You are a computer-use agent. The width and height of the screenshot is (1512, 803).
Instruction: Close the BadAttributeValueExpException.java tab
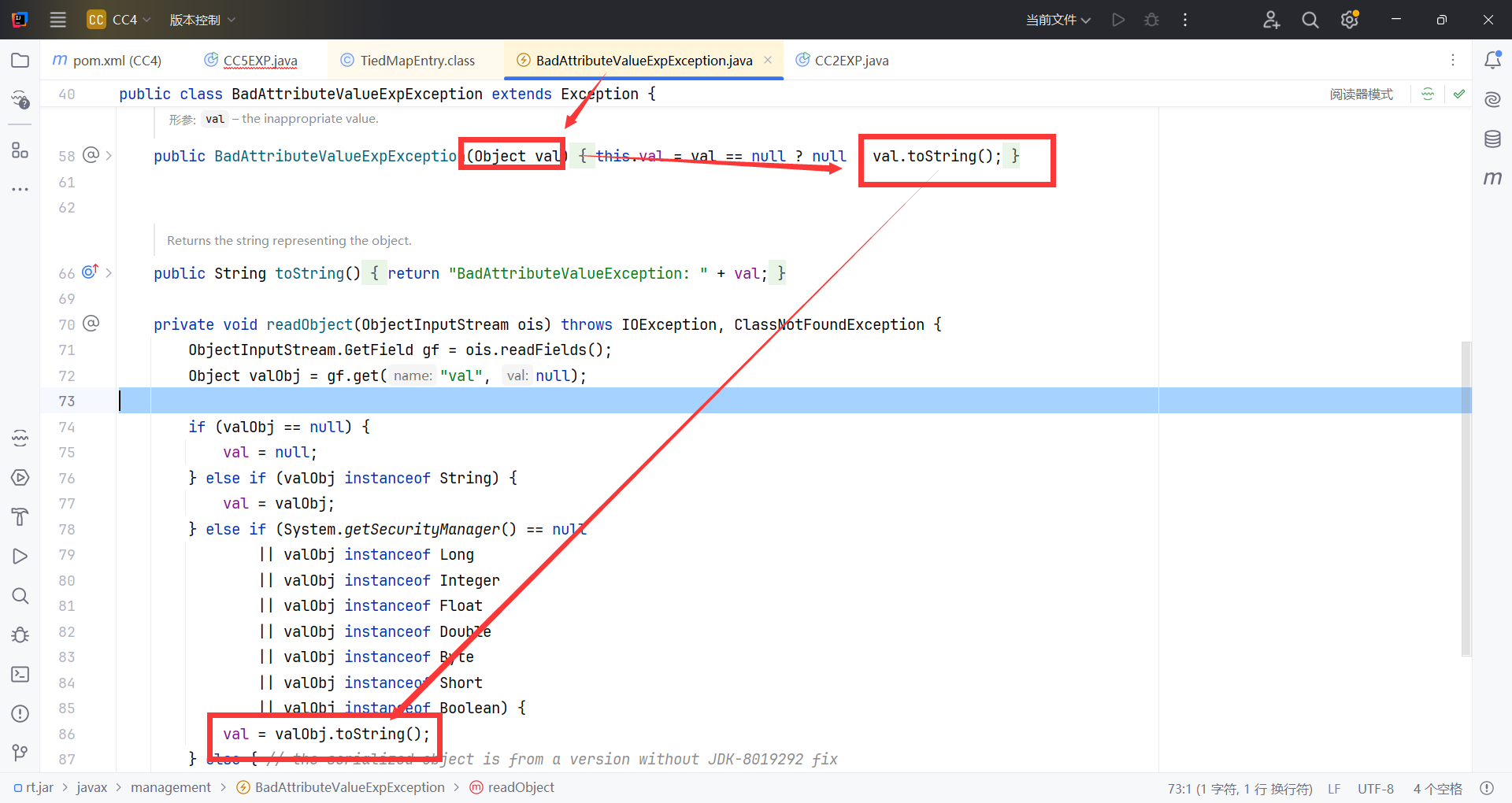tap(768, 61)
